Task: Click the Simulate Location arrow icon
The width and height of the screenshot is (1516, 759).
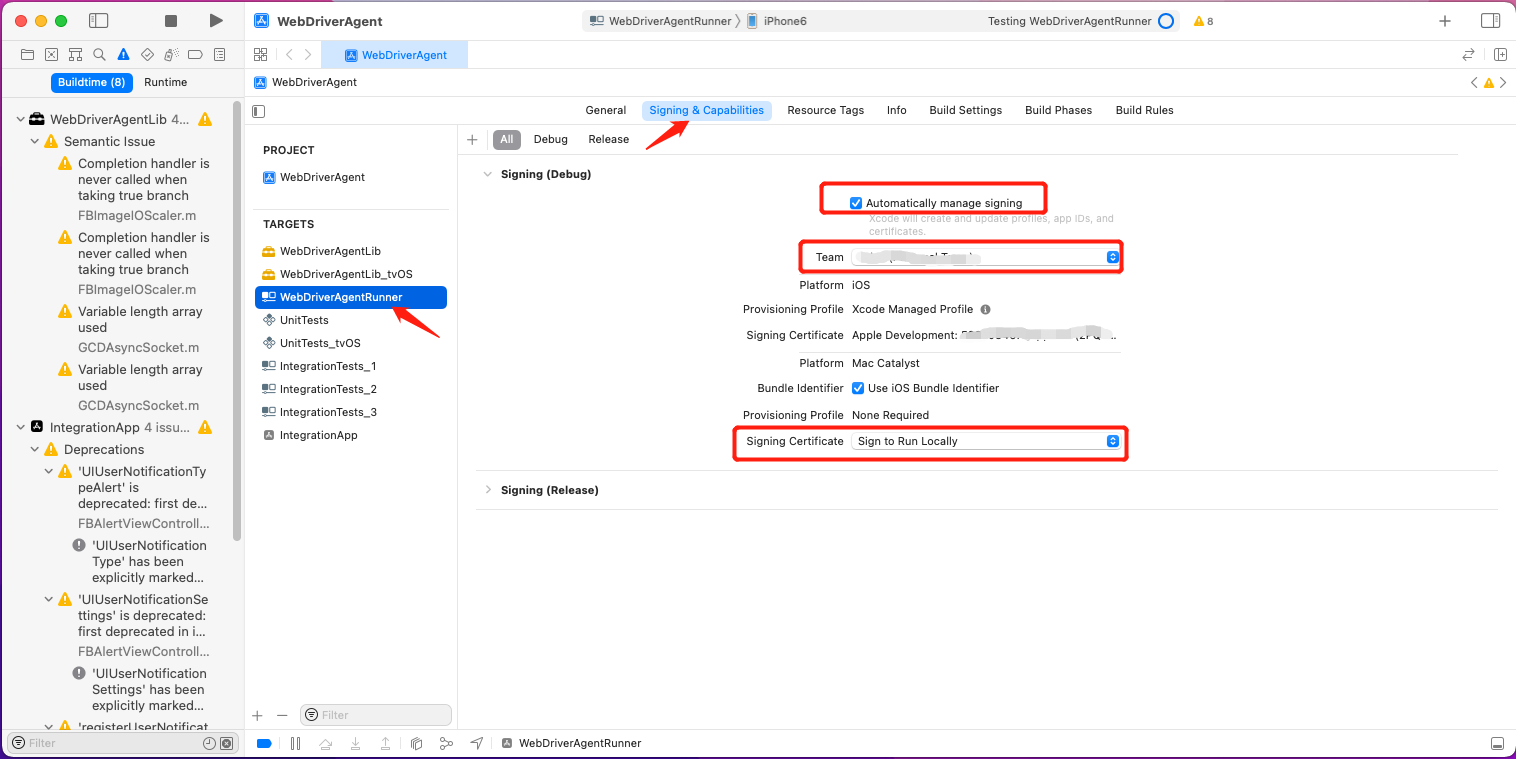Action: tap(477, 743)
